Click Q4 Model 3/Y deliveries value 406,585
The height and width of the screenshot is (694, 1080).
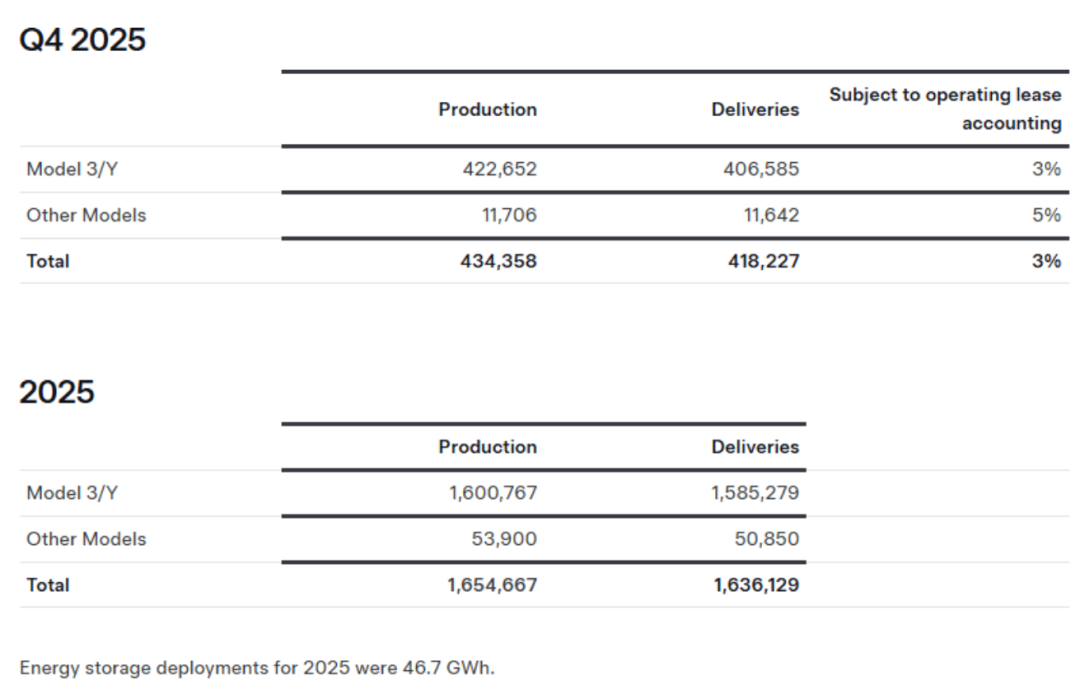(x=761, y=169)
